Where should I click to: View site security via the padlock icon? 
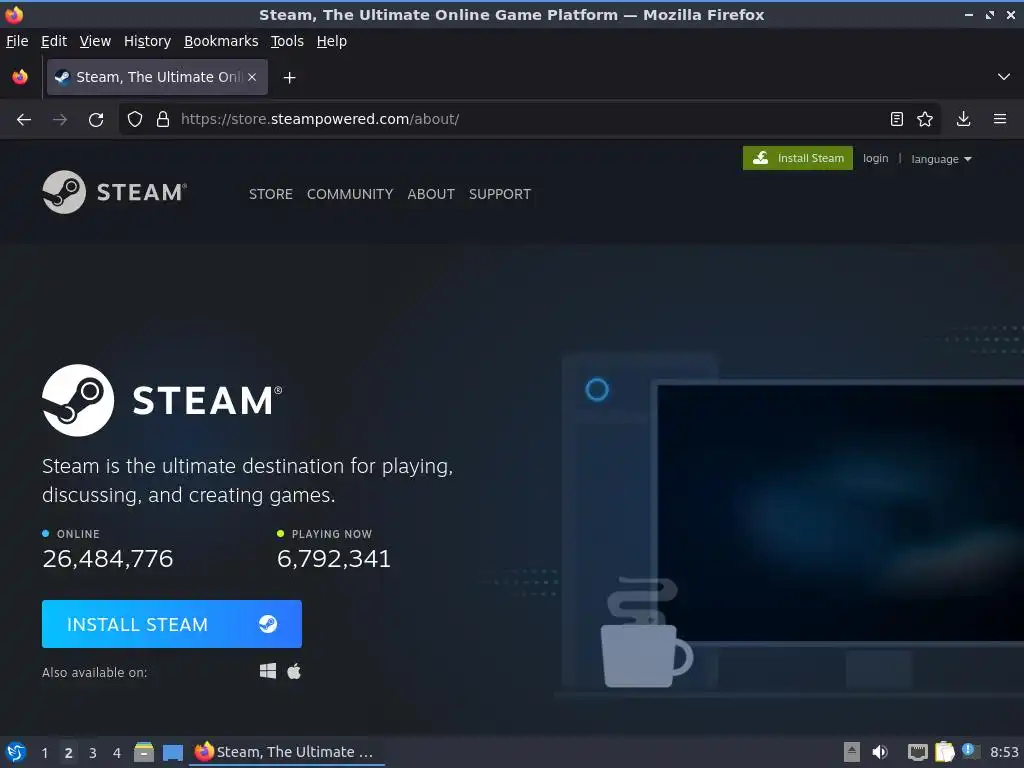click(x=163, y=119)
